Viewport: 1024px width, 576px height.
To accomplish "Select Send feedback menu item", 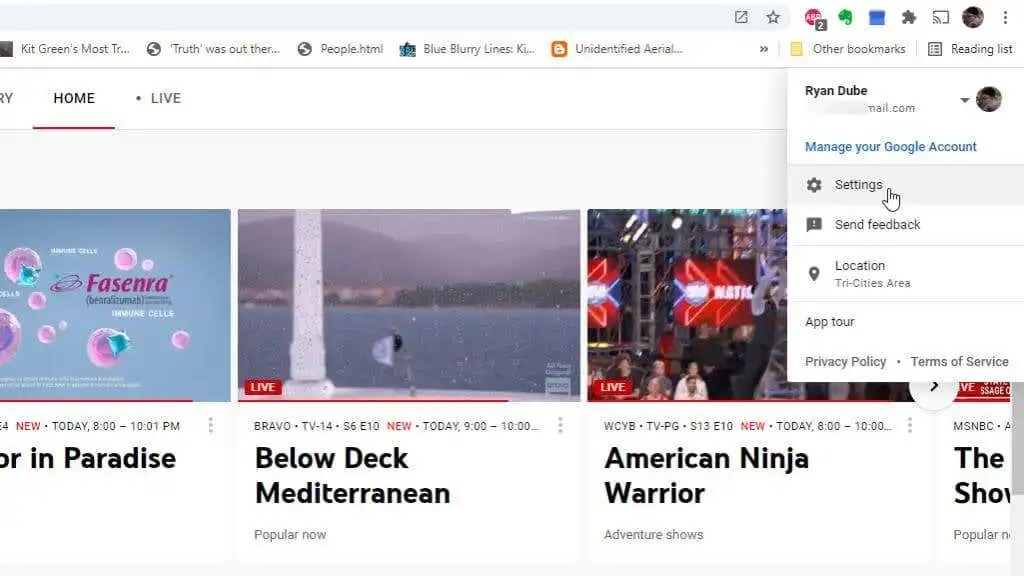I will [x=906, y=225].
